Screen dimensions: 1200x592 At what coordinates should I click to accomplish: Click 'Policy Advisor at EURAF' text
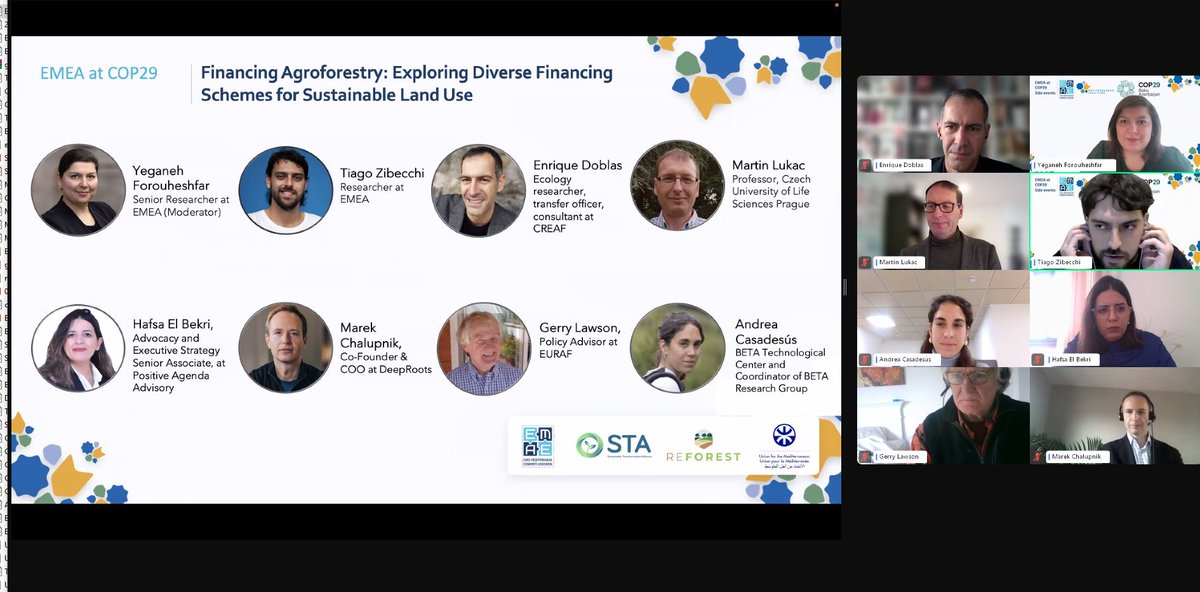pyautogui.click(x=579, y=347)
